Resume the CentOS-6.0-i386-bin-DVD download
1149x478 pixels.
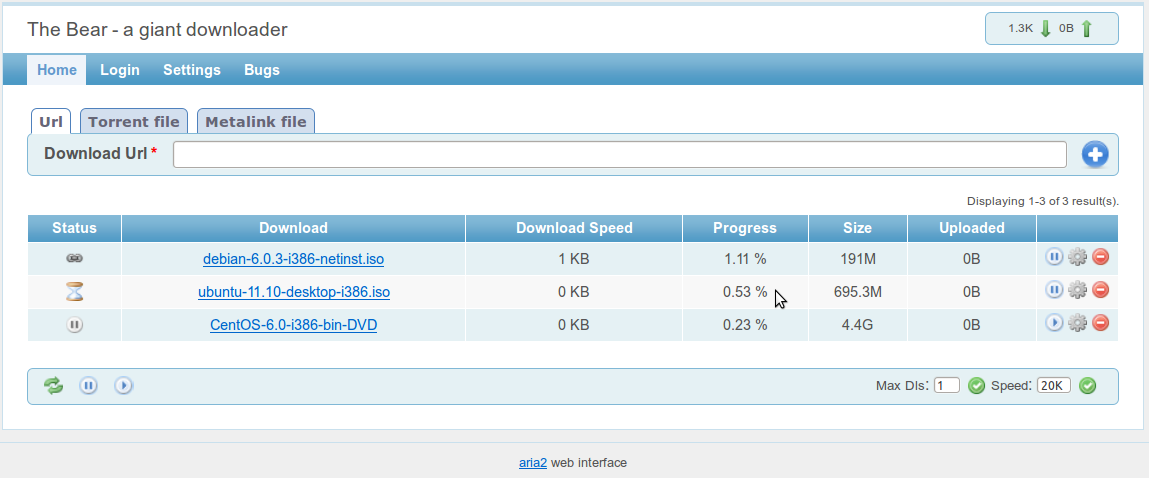[x=1054, y=323]
